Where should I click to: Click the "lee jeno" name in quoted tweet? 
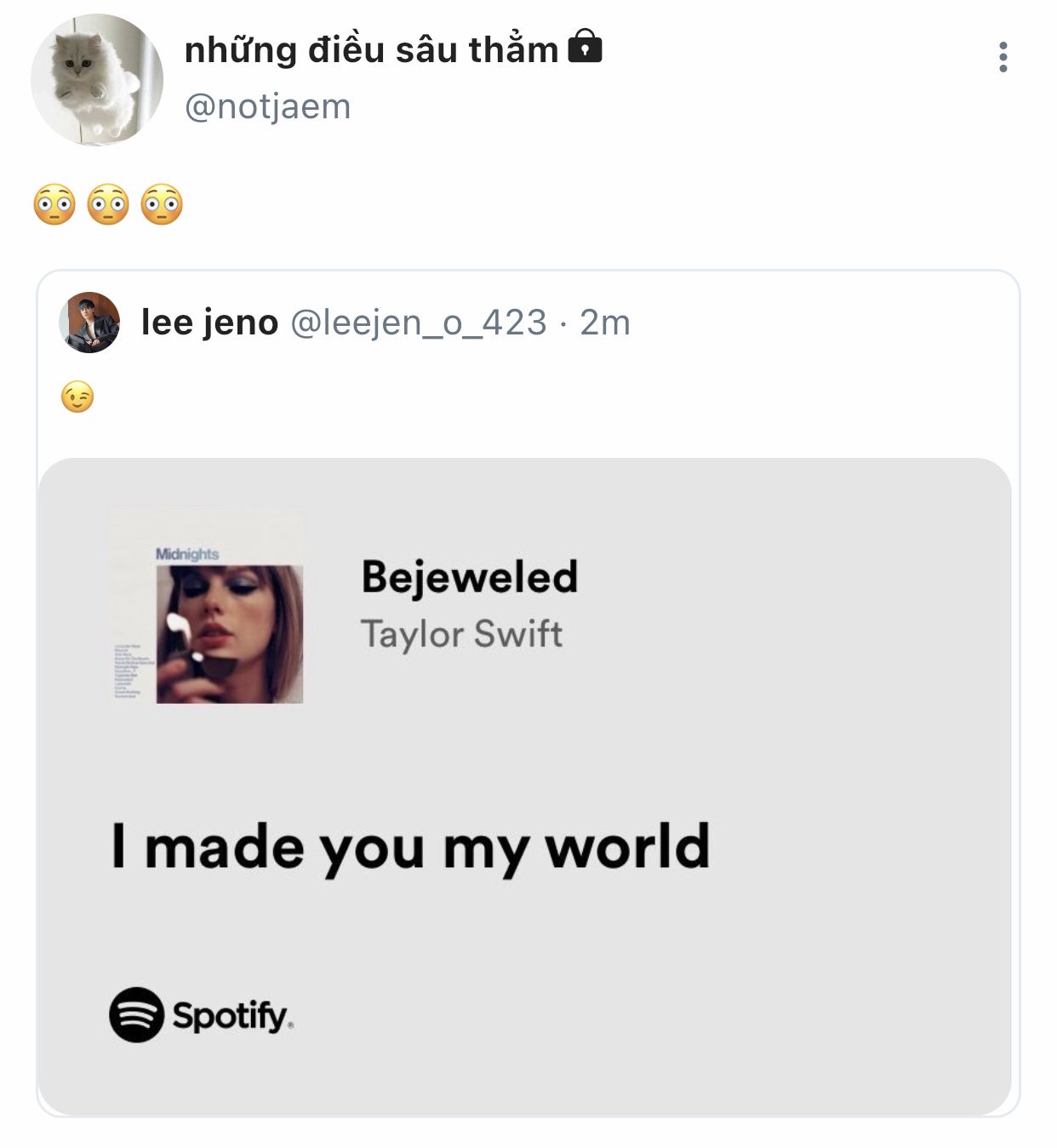pyautogui.click(x=209, y=323)
